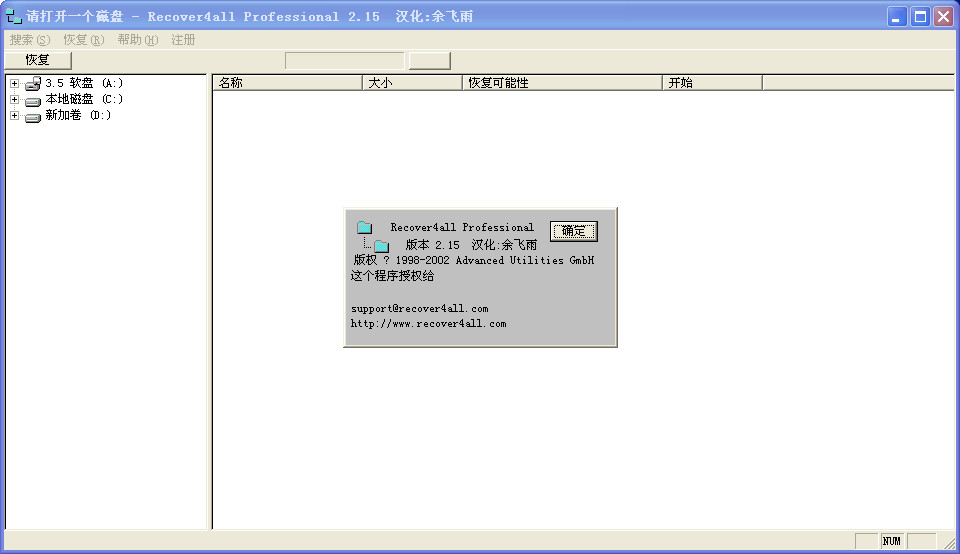Open the 搜索(S) menu
This screenshot has height=554, width=960.
click(30, 40)
